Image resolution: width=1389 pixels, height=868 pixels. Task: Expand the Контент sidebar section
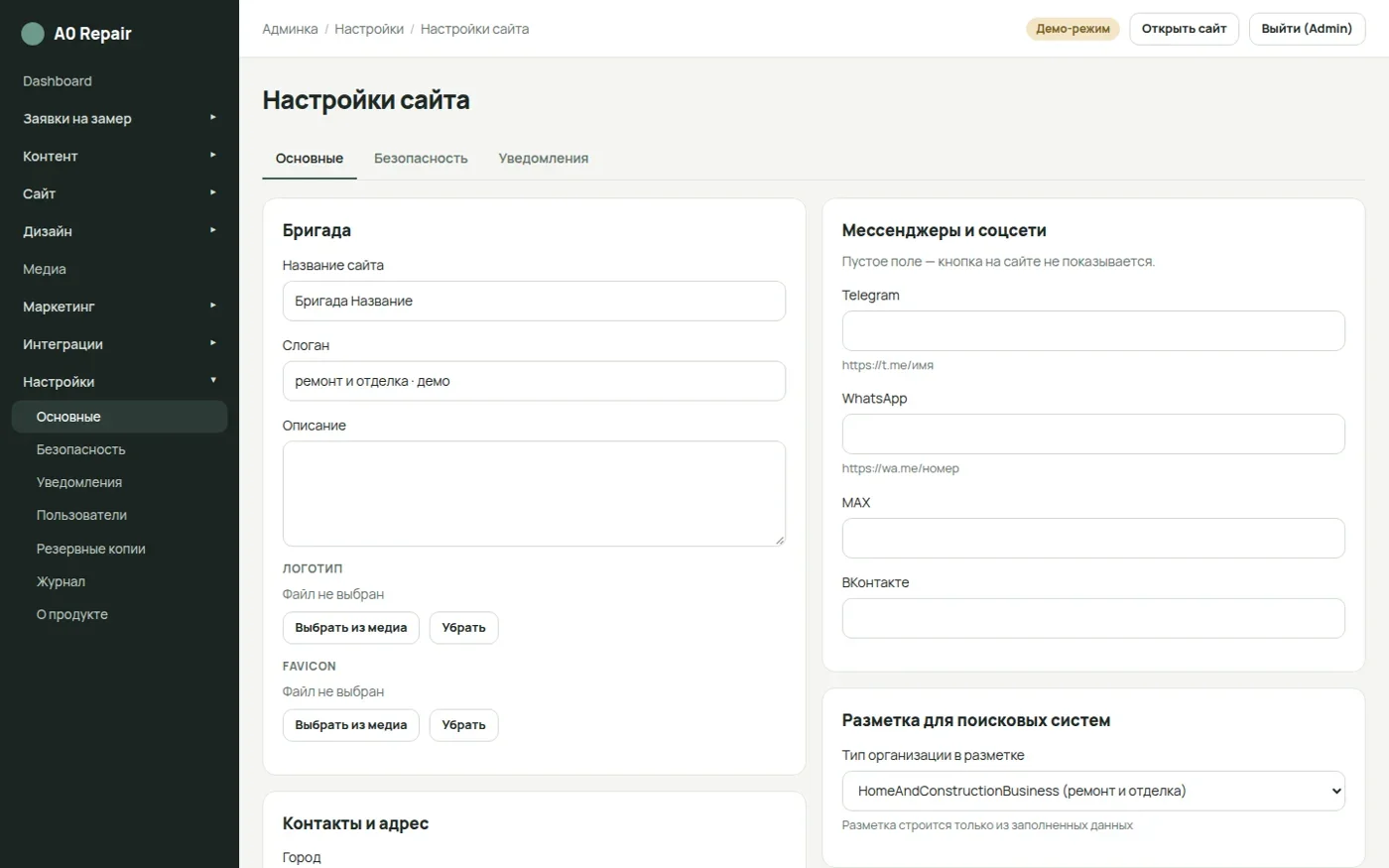(x=119, y=156)
